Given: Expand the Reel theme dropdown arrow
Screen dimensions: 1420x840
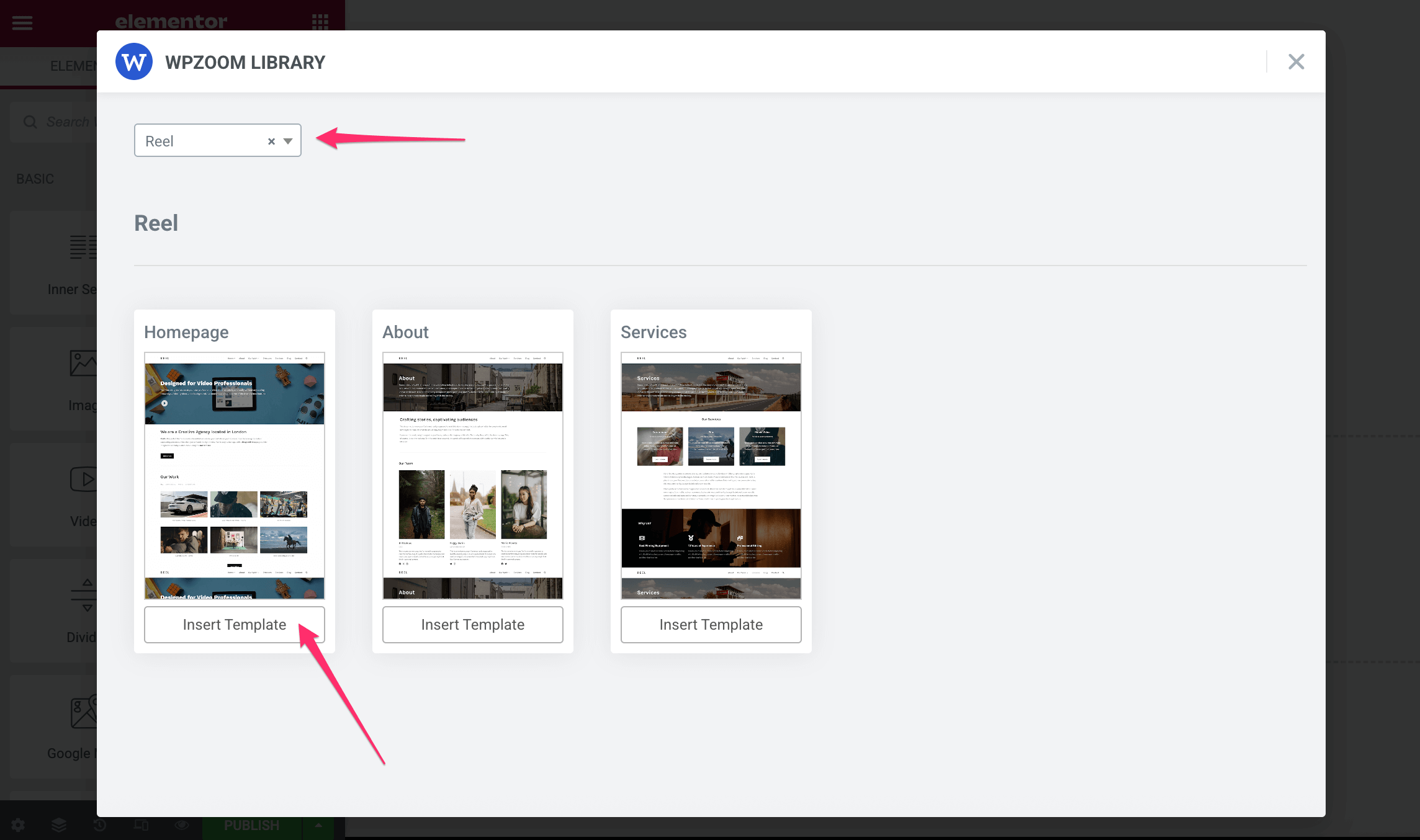Looking at the screenshot, I should pyautogui.click(x=288, y=141).
